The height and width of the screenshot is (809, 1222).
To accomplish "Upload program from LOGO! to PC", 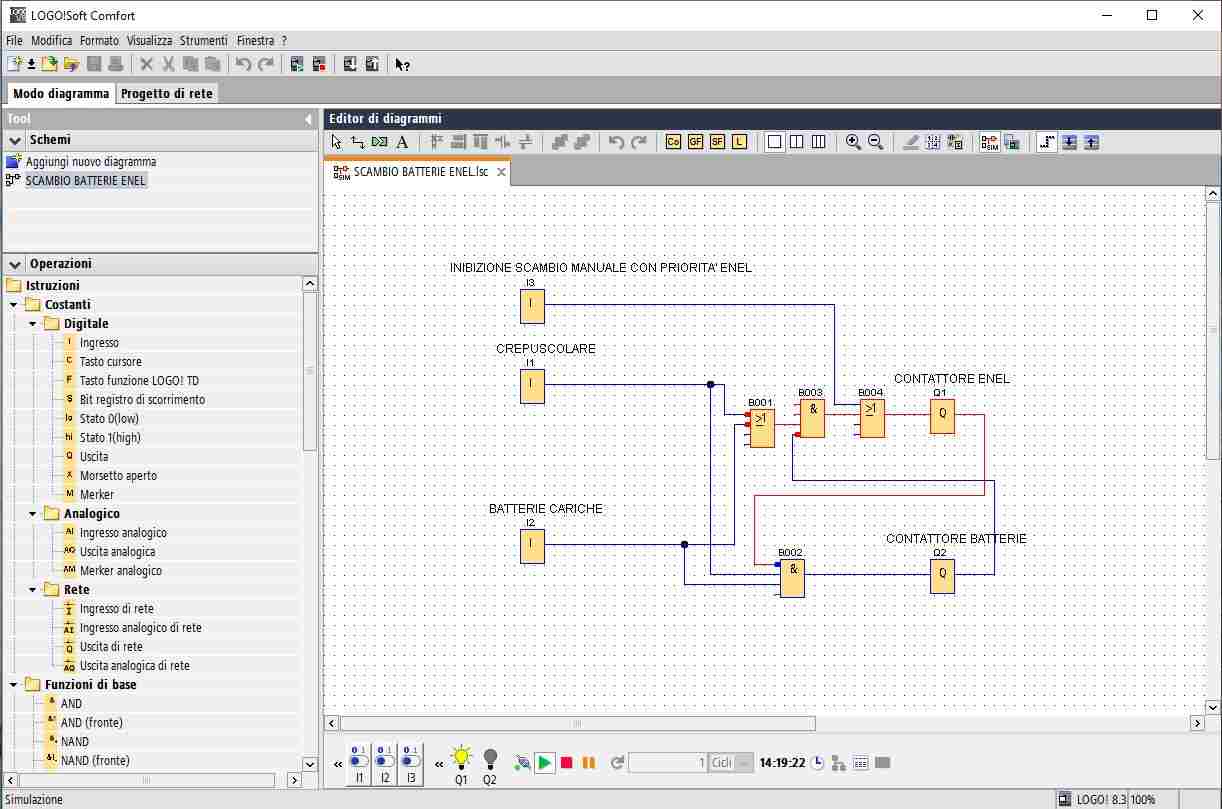I will pyautogui.click(x=372, y=64).
